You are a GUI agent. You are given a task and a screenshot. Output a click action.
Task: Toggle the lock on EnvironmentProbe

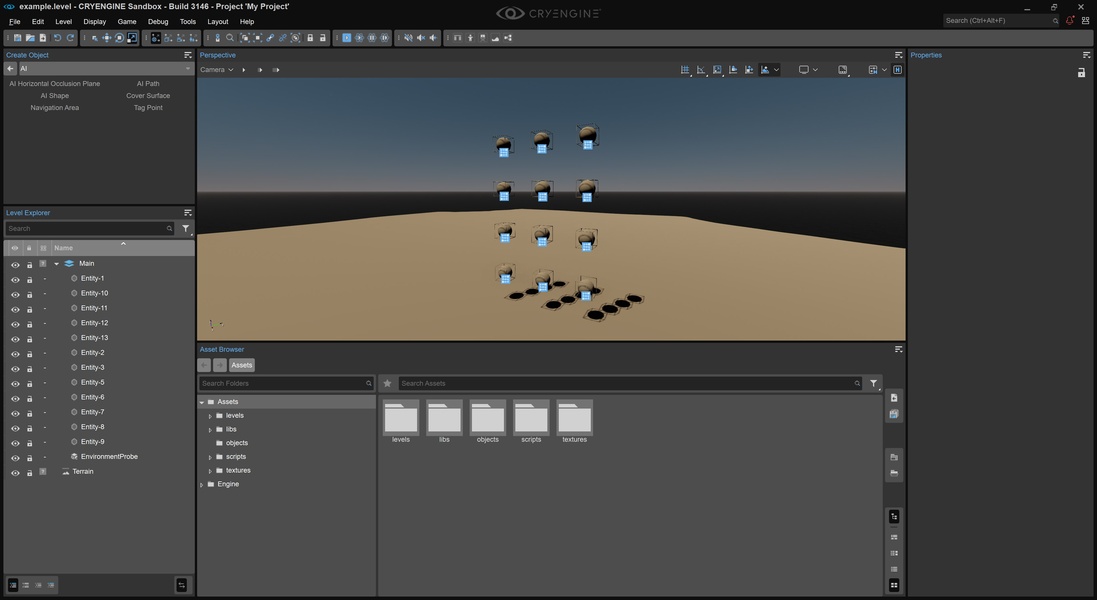coord(29,457)
